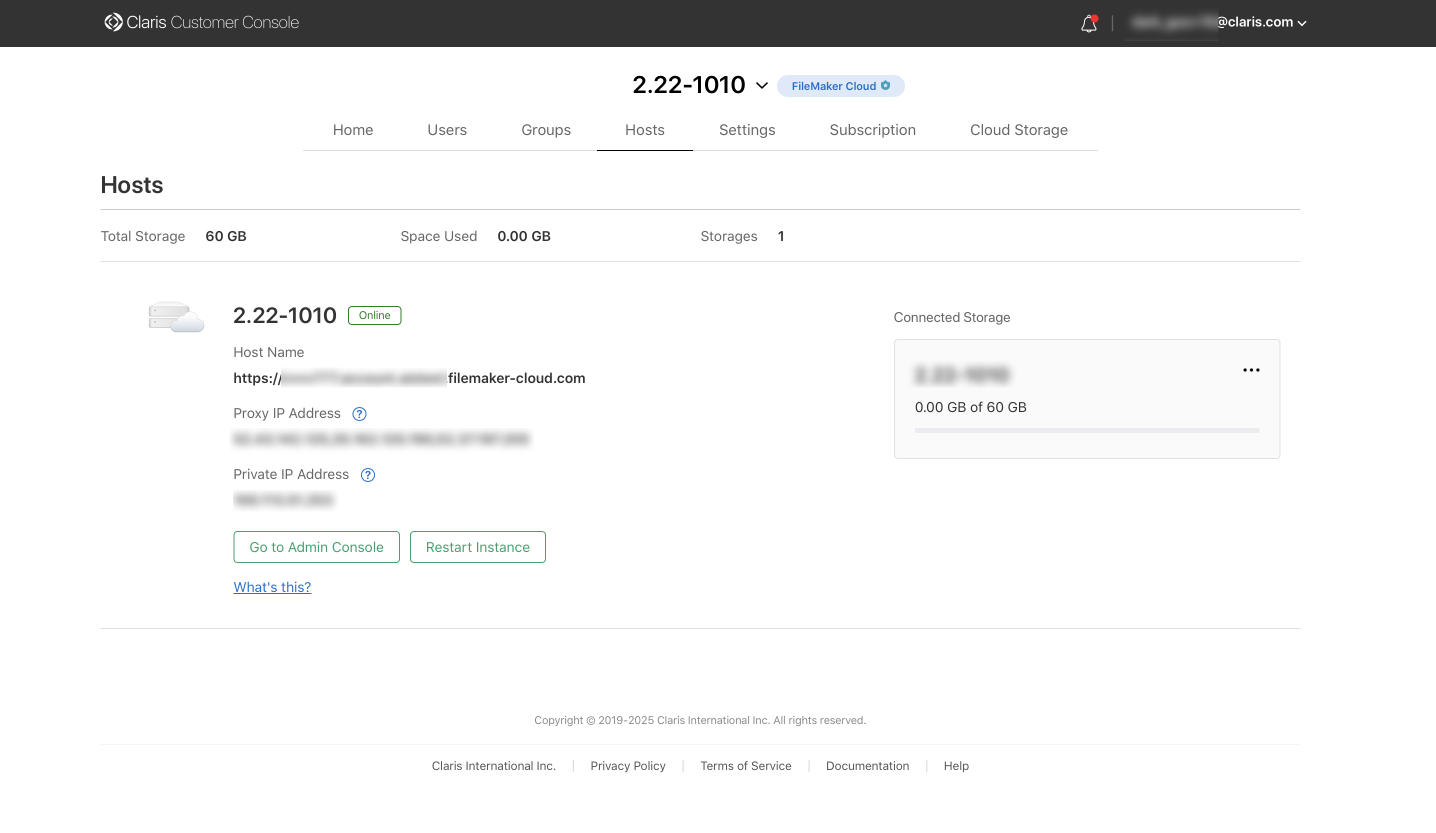Image resolution: width=1436 pixels, height=833 pixels.
Task: Open the connected storage three-dot menu
Action: [x=1251, y=370]
